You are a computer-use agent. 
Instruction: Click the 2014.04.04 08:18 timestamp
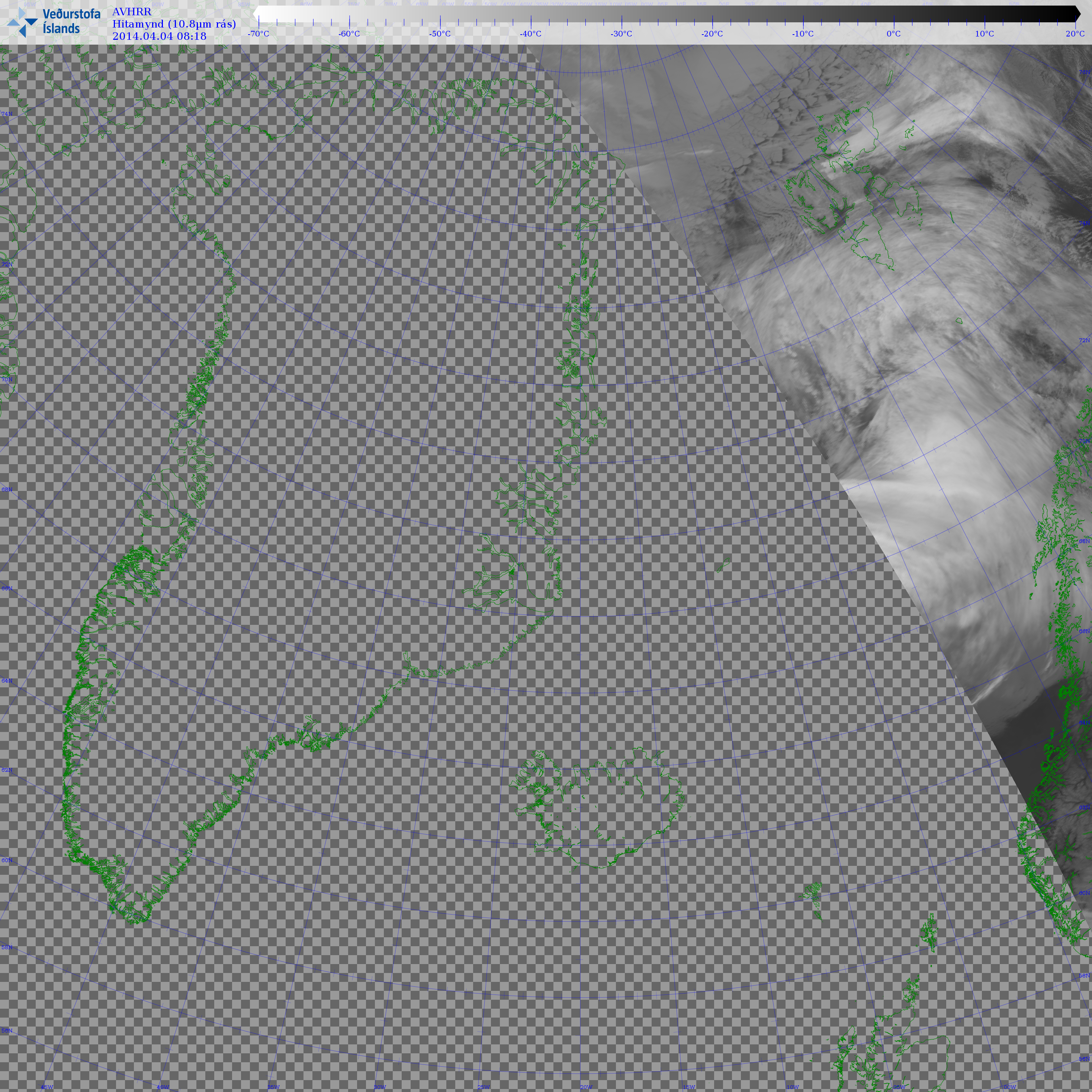tap(160, 36)
